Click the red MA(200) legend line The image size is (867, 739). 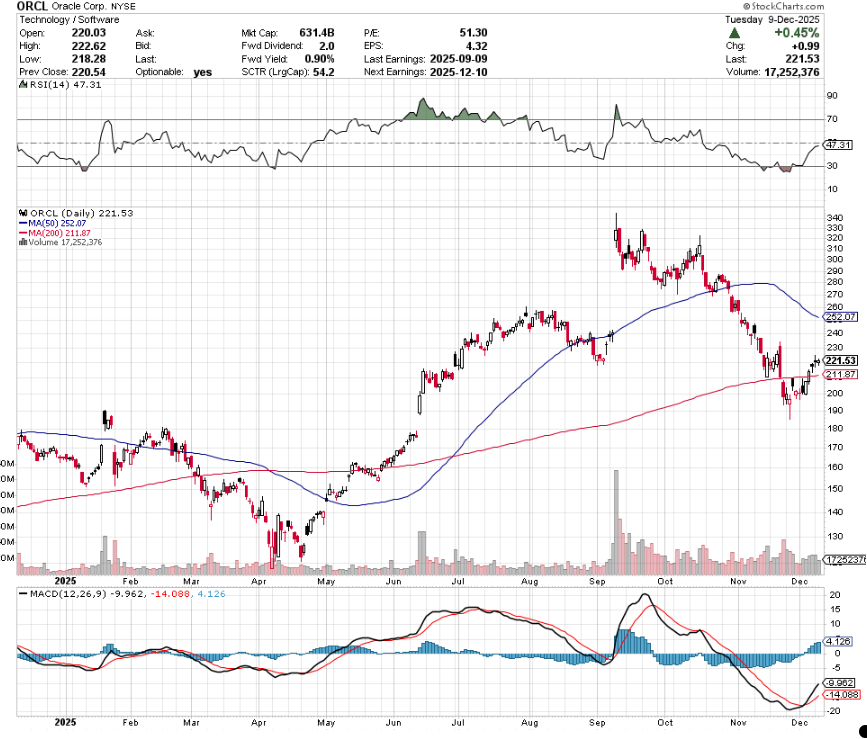[x=24, y=233]
